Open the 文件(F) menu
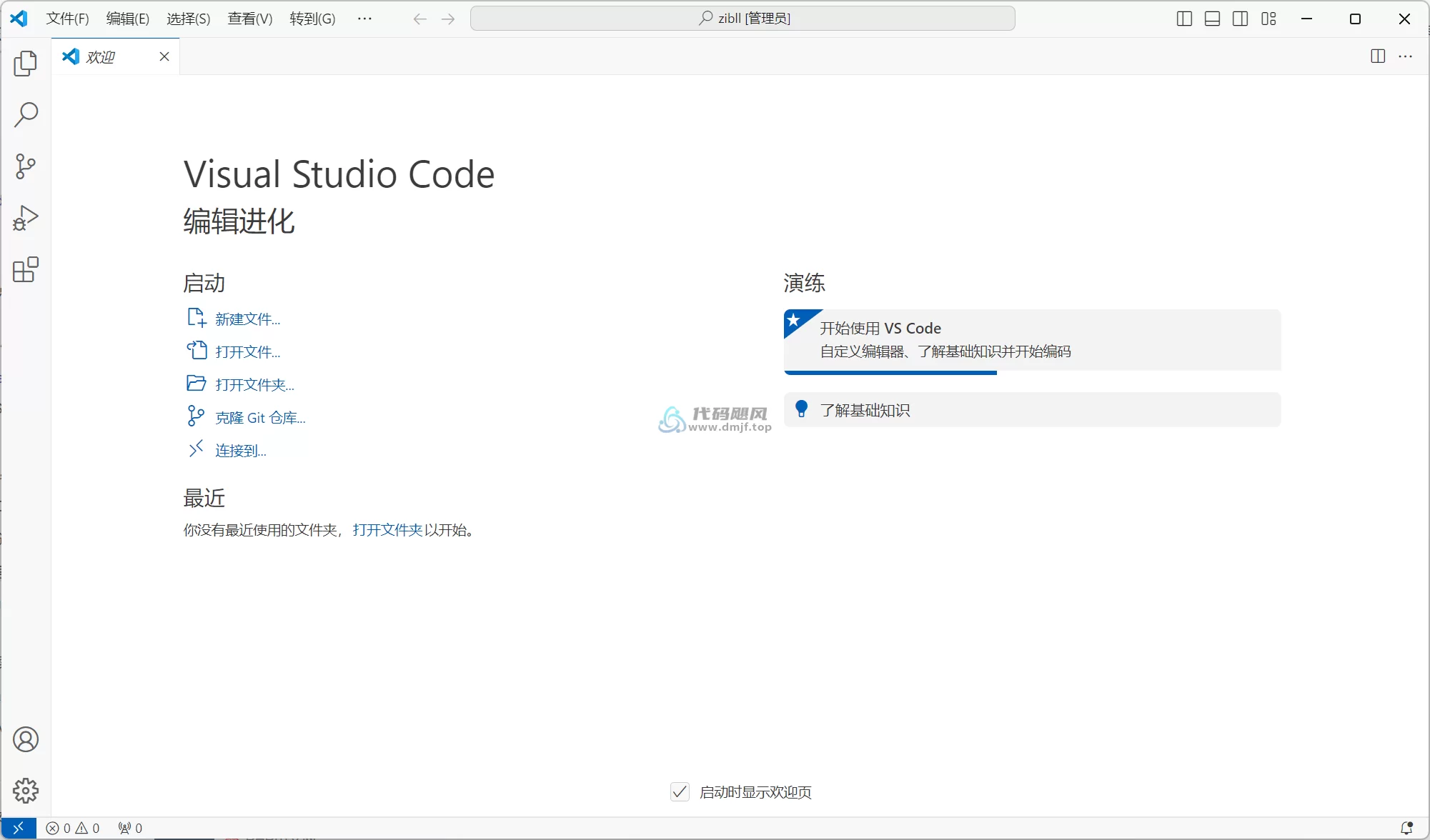This screenshot has height=840, width=1430. coord(67,19)
